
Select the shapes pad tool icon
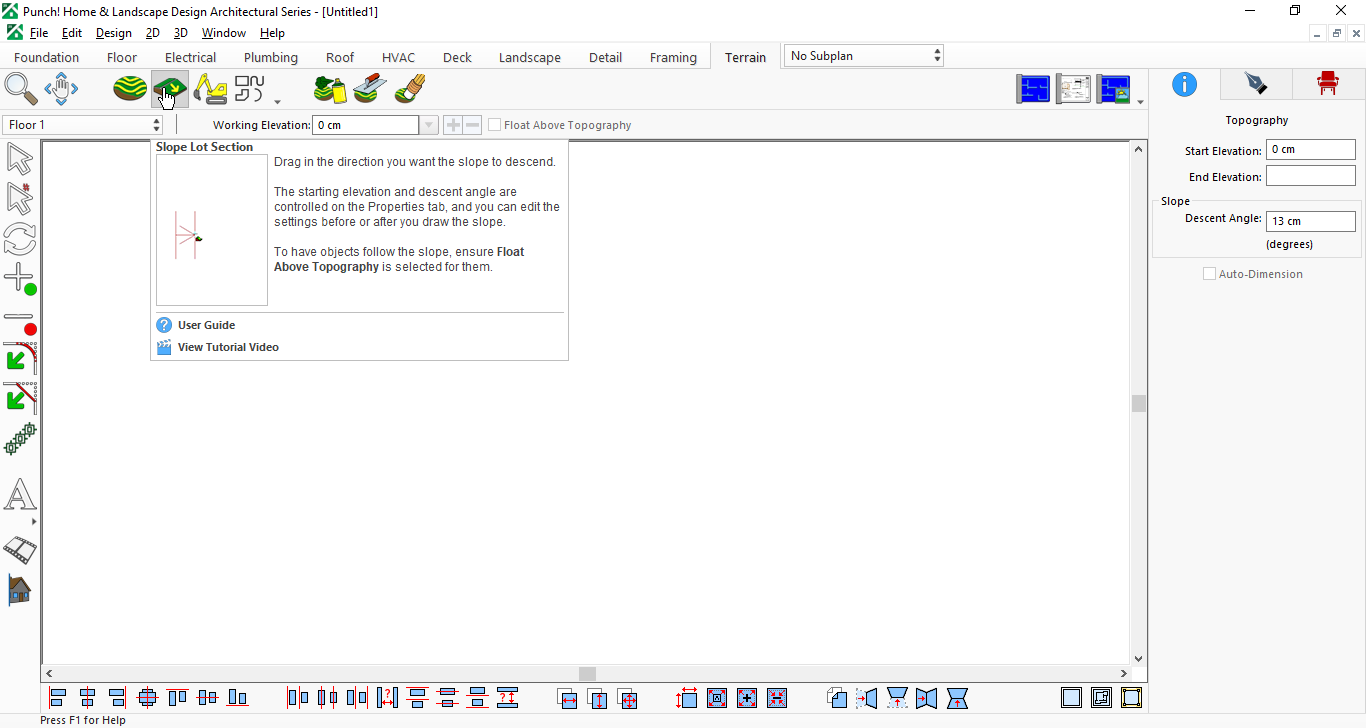pos(250,89)
